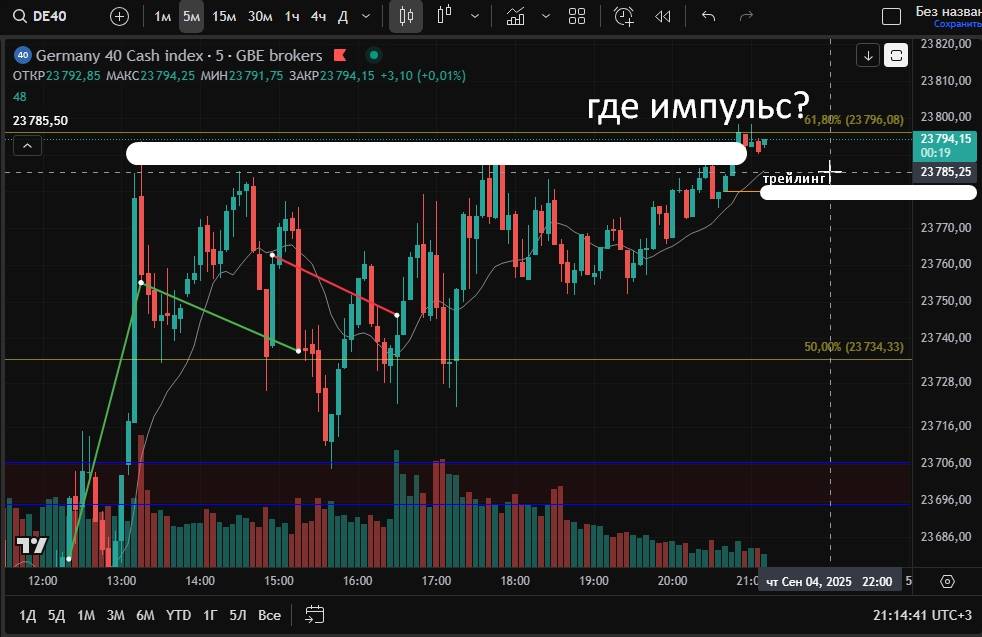Viewport: 982px width, 637px height.
Task: Click the add symbol plus icon
Action: coord(119,16)
